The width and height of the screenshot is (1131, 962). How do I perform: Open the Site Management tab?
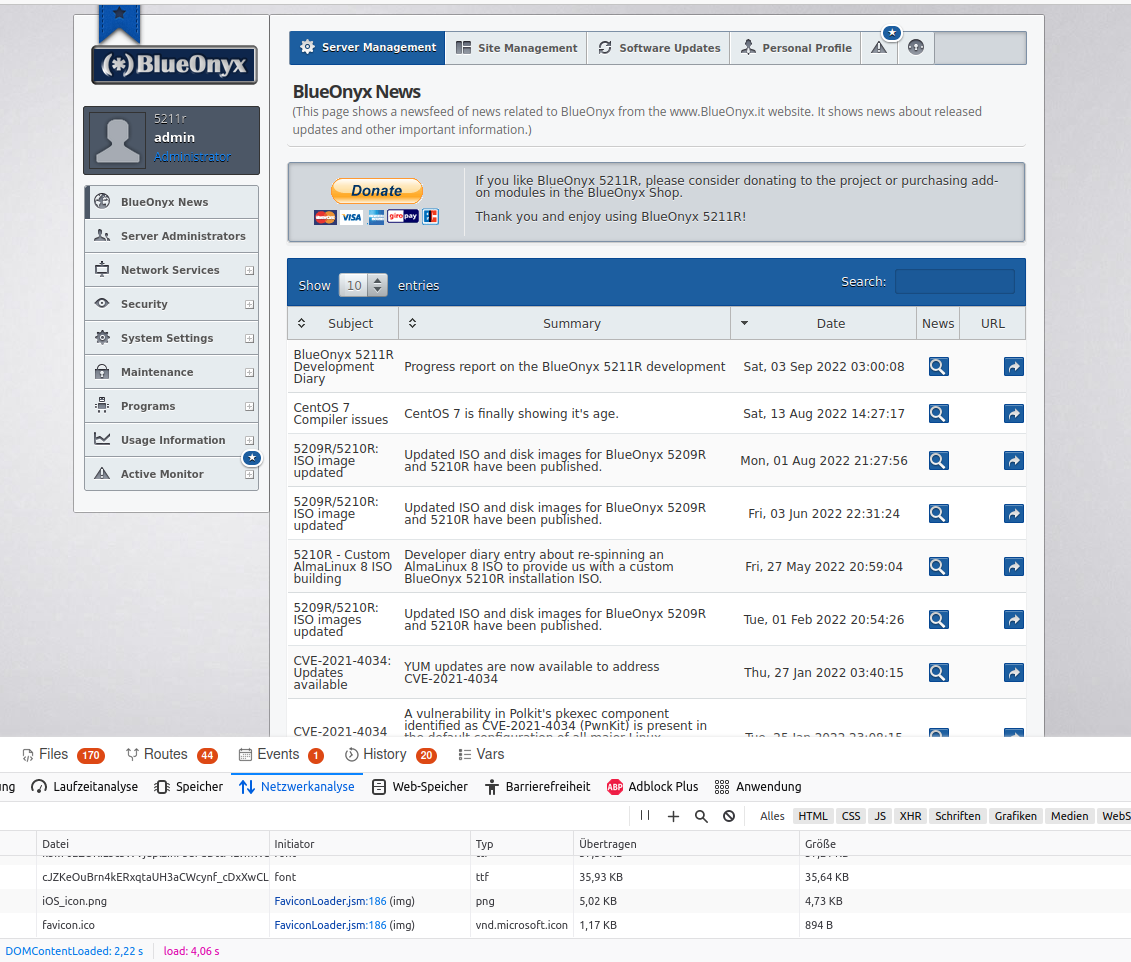tap(516, 48)
